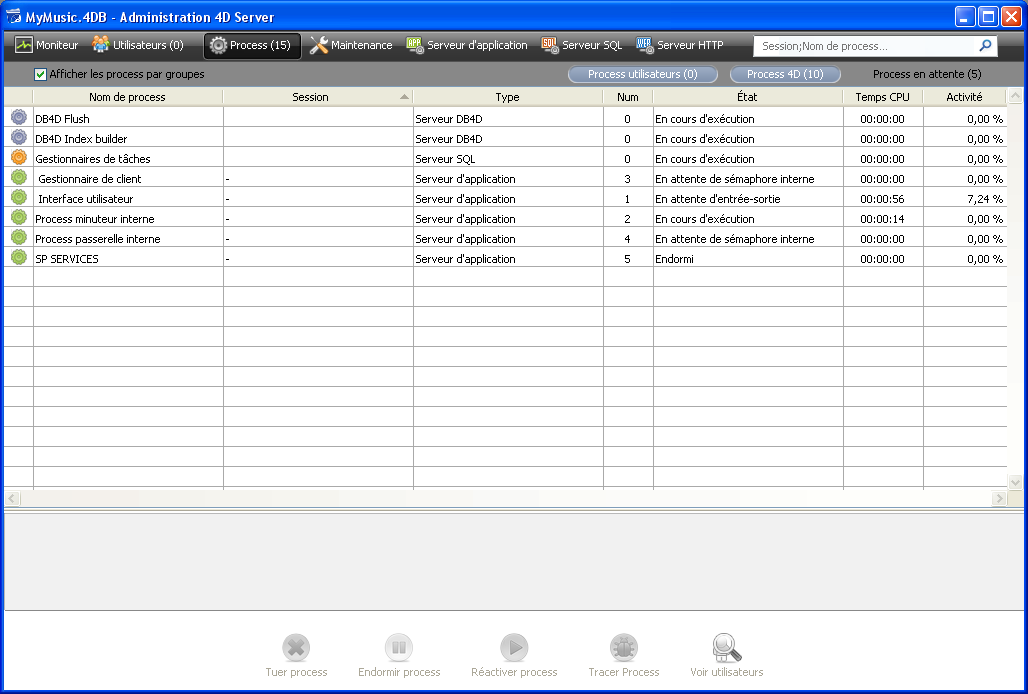Toggle Afficher les process par groupes checkbox
This screenshot has width=1028, height=694.
tap(41, 74)
